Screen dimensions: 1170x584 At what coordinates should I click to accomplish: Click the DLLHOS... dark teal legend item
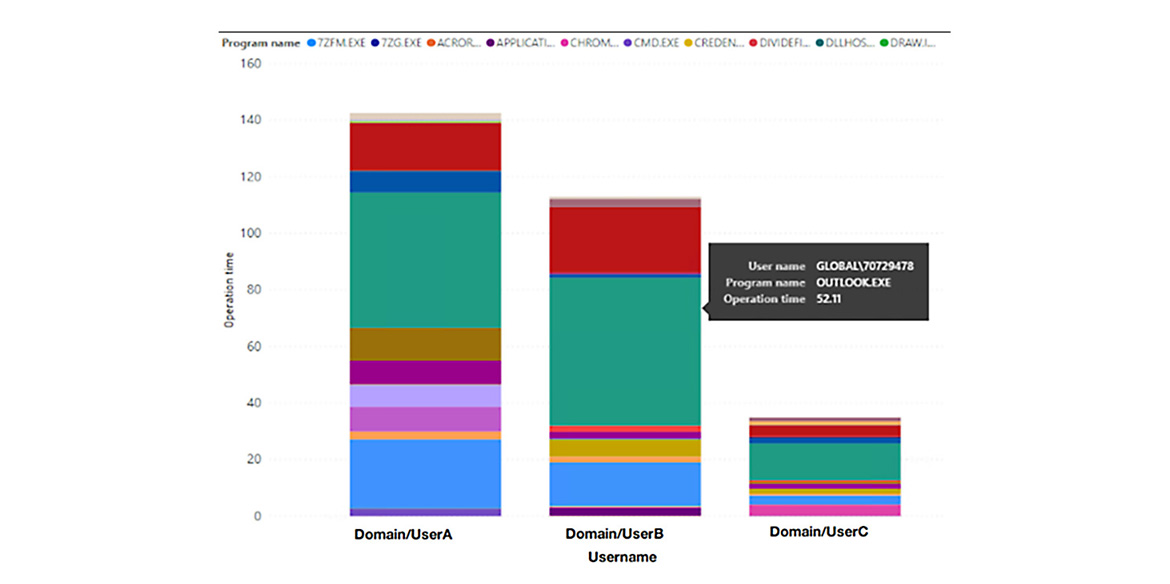tap(848, 43)
